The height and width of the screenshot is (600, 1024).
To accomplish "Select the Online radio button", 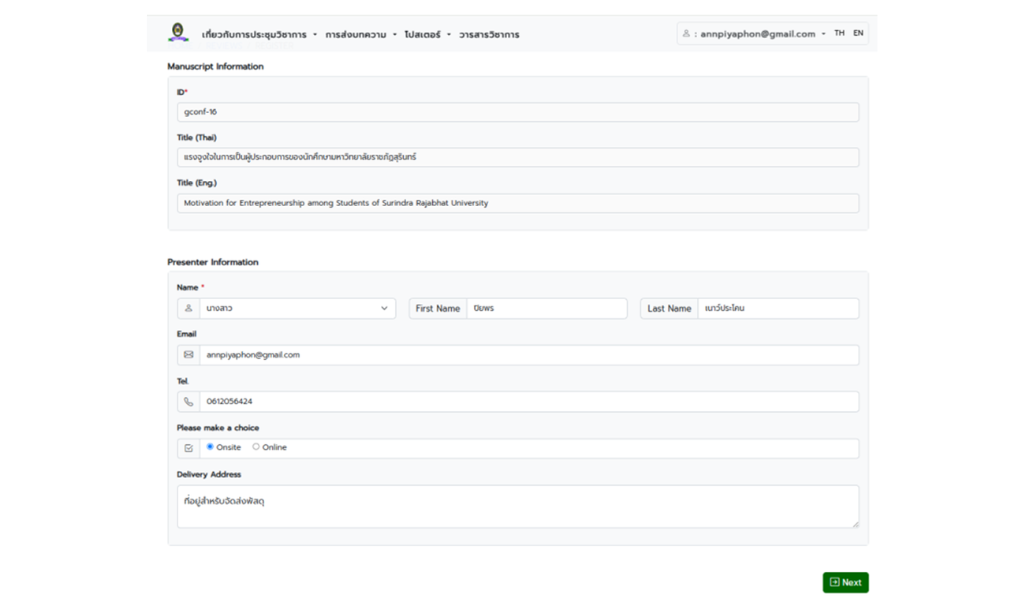I will pyautogui.click(x=256, y=447).
